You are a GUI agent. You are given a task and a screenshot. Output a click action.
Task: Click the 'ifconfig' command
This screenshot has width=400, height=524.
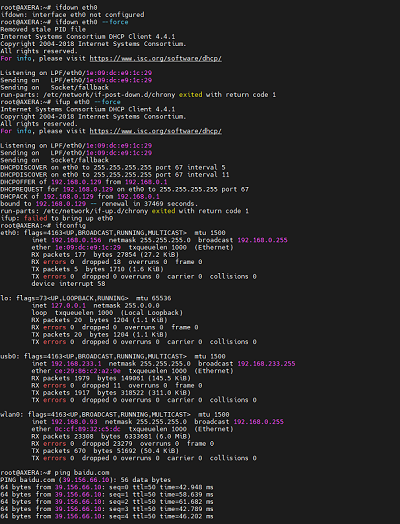pos(70,226)
